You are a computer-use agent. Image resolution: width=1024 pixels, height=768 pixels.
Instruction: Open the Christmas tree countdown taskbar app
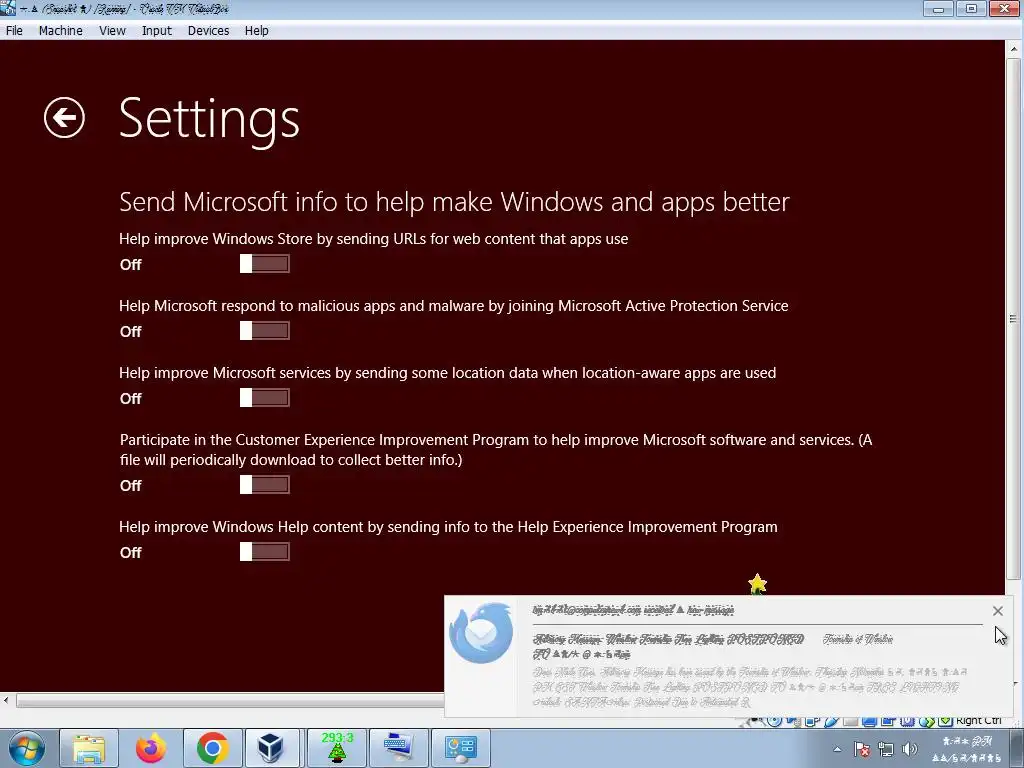(337, 748)
